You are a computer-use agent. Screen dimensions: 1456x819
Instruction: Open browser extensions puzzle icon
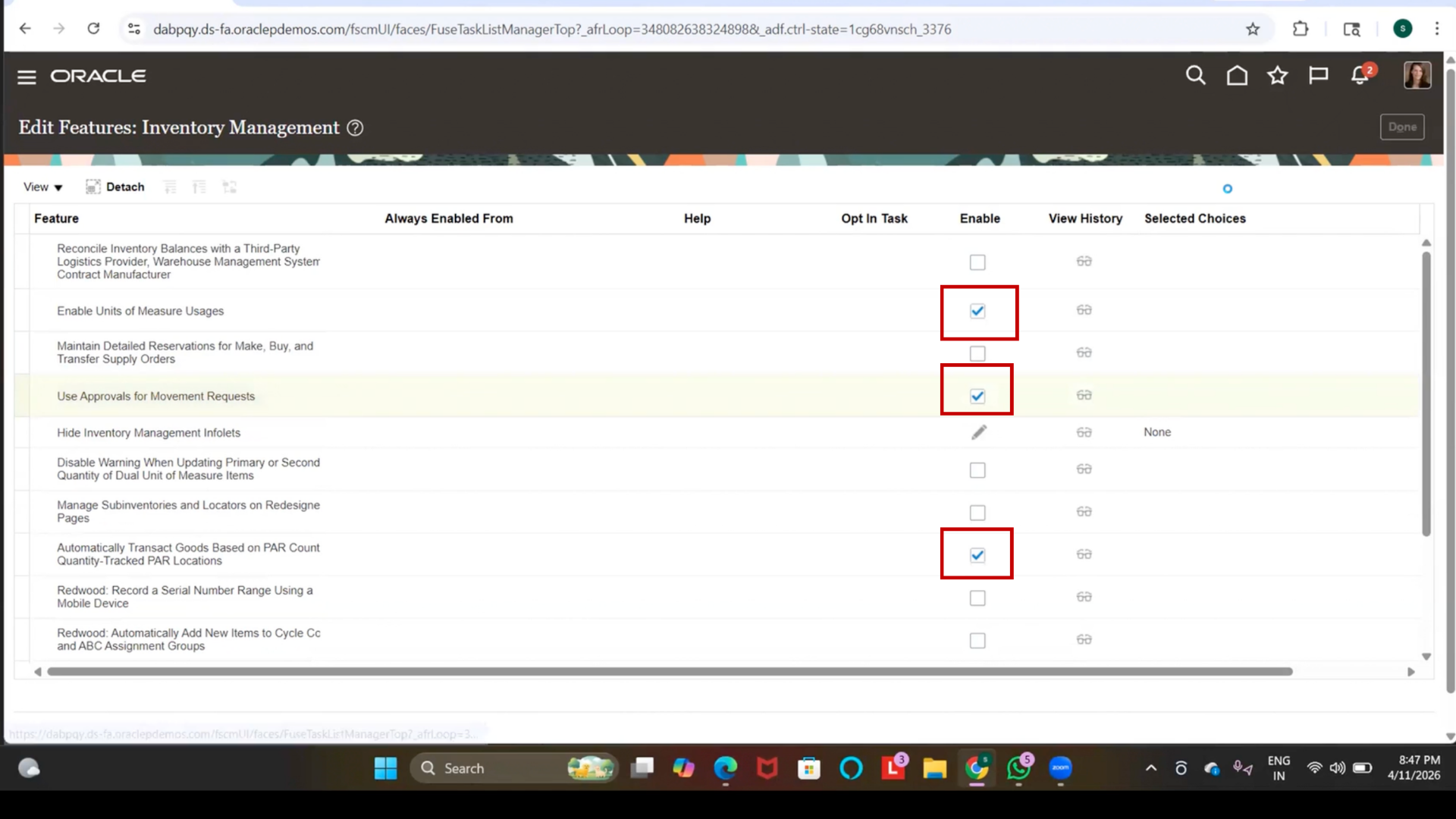tap(1301, 29)
